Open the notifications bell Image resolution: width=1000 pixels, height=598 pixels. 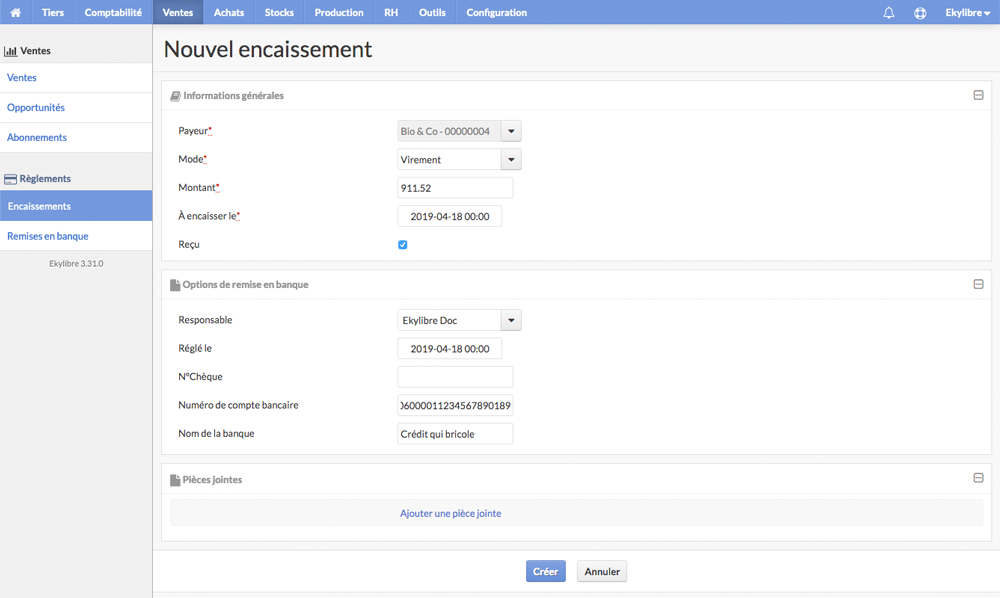click(888, 13)
